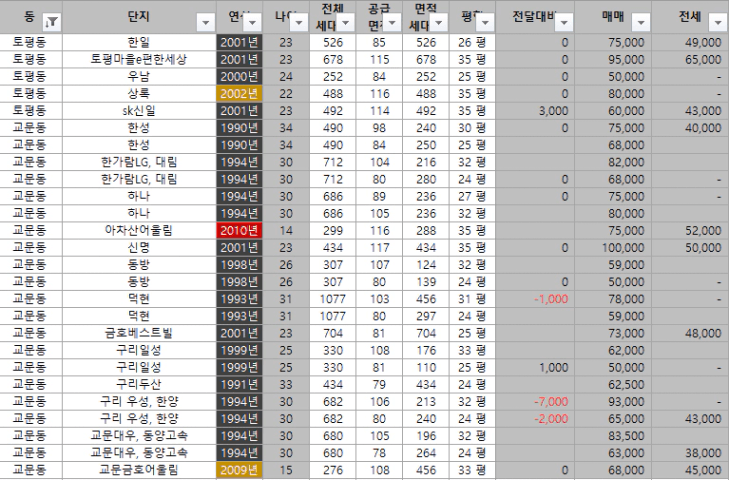Expand the 연식 column filter dropdown
The image size is (729, 480).
pos(254,21)
